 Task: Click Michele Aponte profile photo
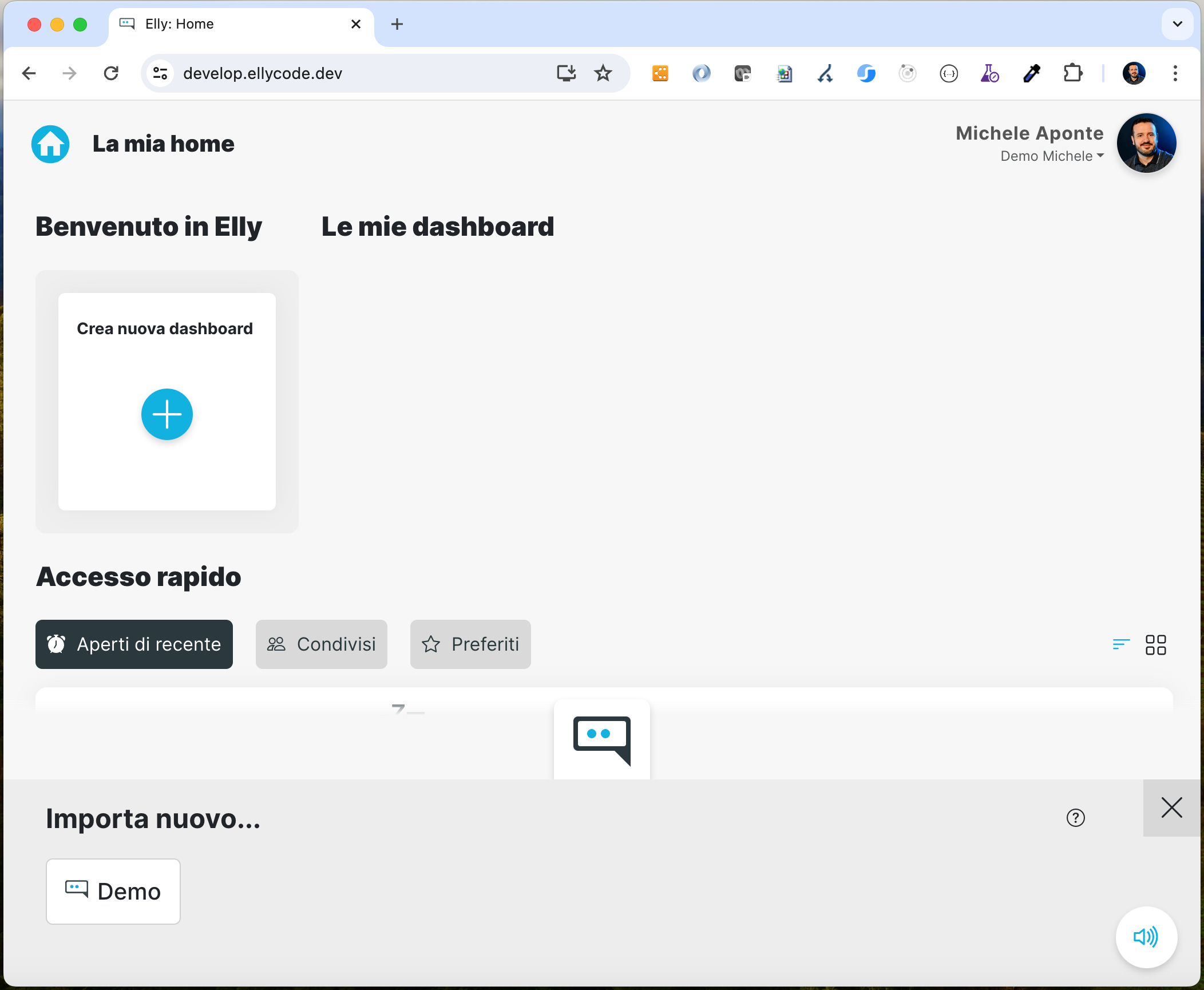1146,143
